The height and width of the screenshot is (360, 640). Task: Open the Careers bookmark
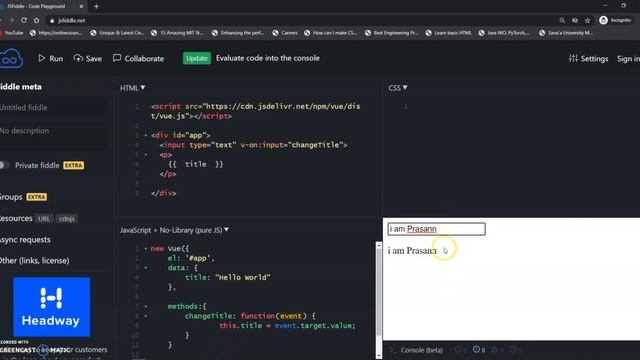click(x=285, y=33)
